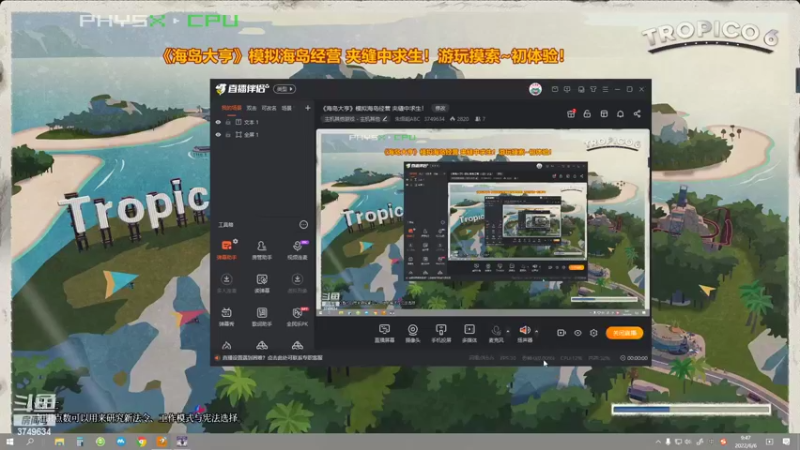
Task: Share the live room link
Action: pos(637,114)
